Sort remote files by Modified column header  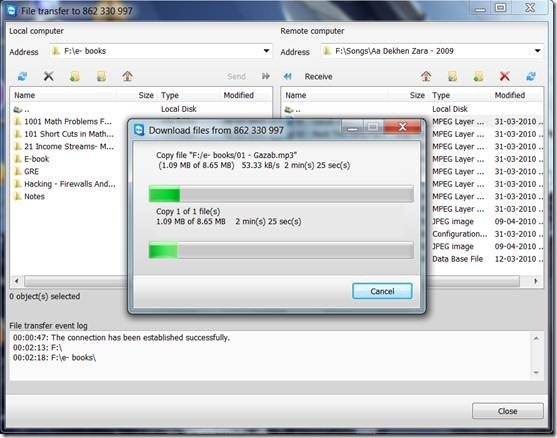[x=510, y=95]
